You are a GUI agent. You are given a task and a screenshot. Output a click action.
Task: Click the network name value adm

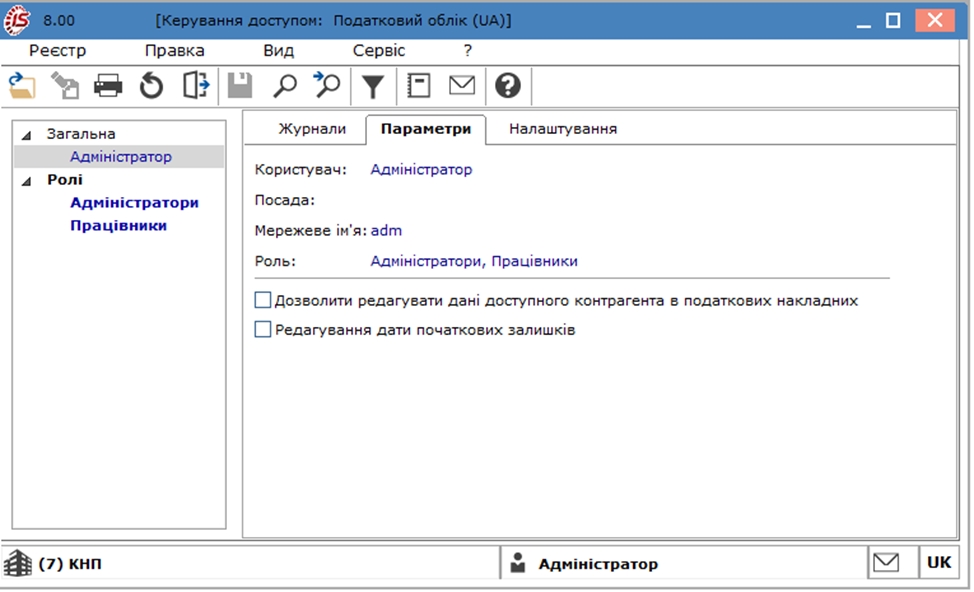pos(386,230)
